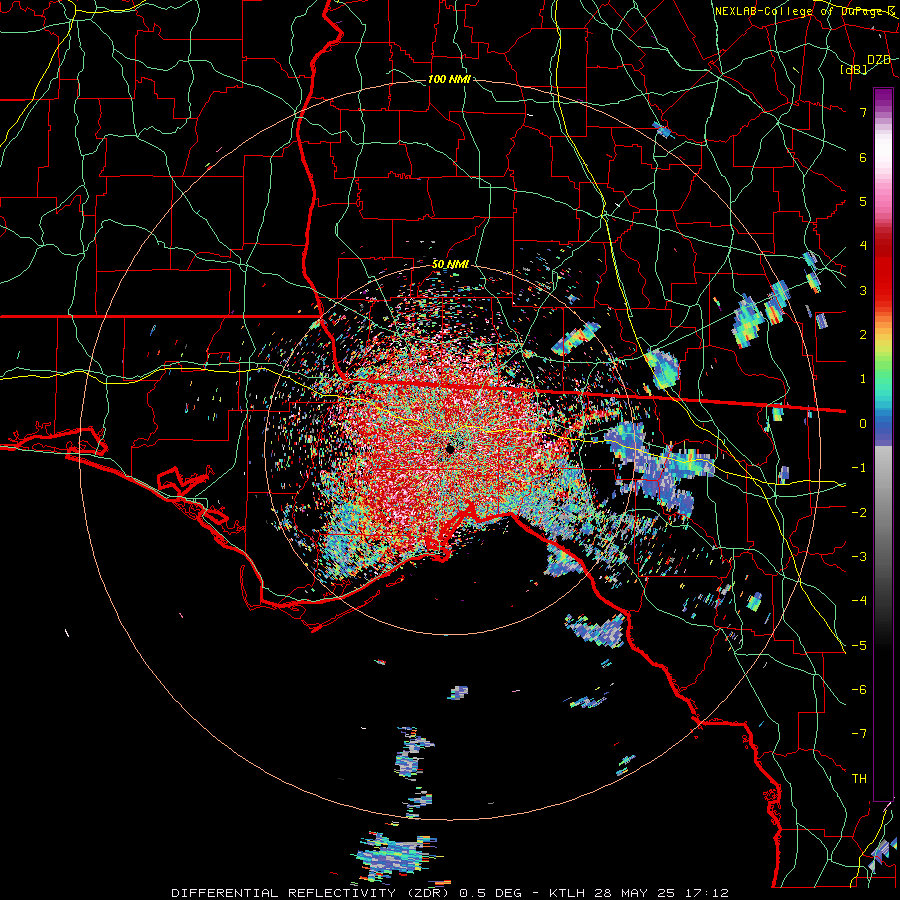The height and width of the screenshot is (900, 900).
Task: Click the 50 NMI range ring label
Action: (451, 264)
